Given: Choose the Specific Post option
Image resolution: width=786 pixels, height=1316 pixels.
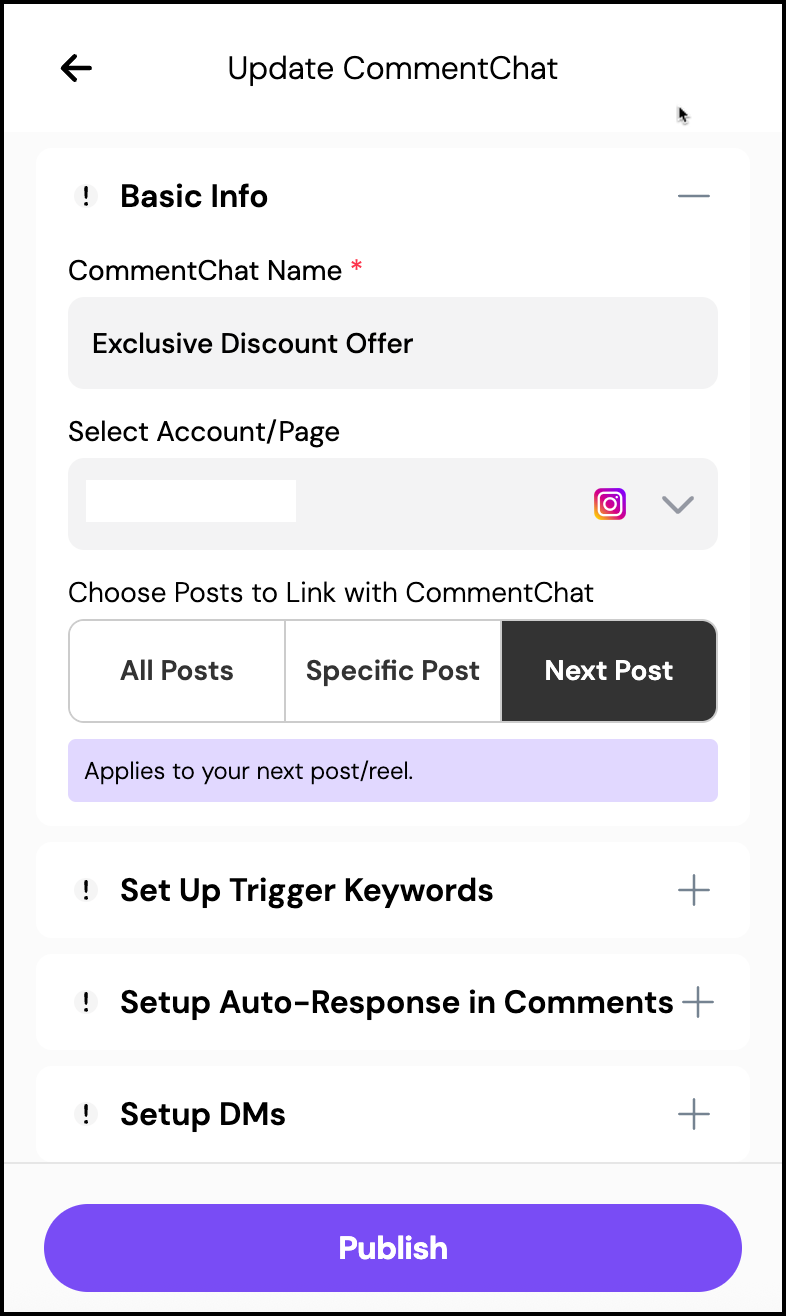Looking at the screenshot, I should pyautogui.click(x=393, y=671).
